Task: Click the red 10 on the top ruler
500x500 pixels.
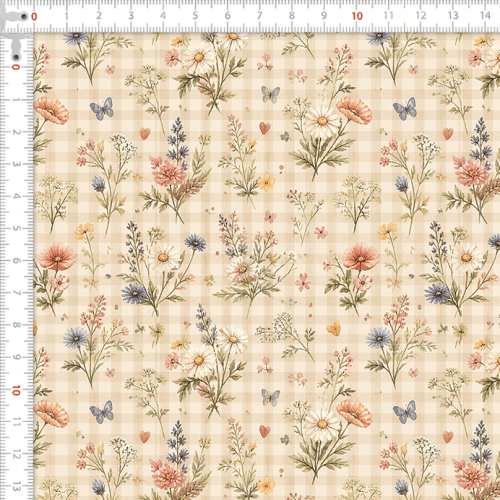Action: tap(357, 16)
